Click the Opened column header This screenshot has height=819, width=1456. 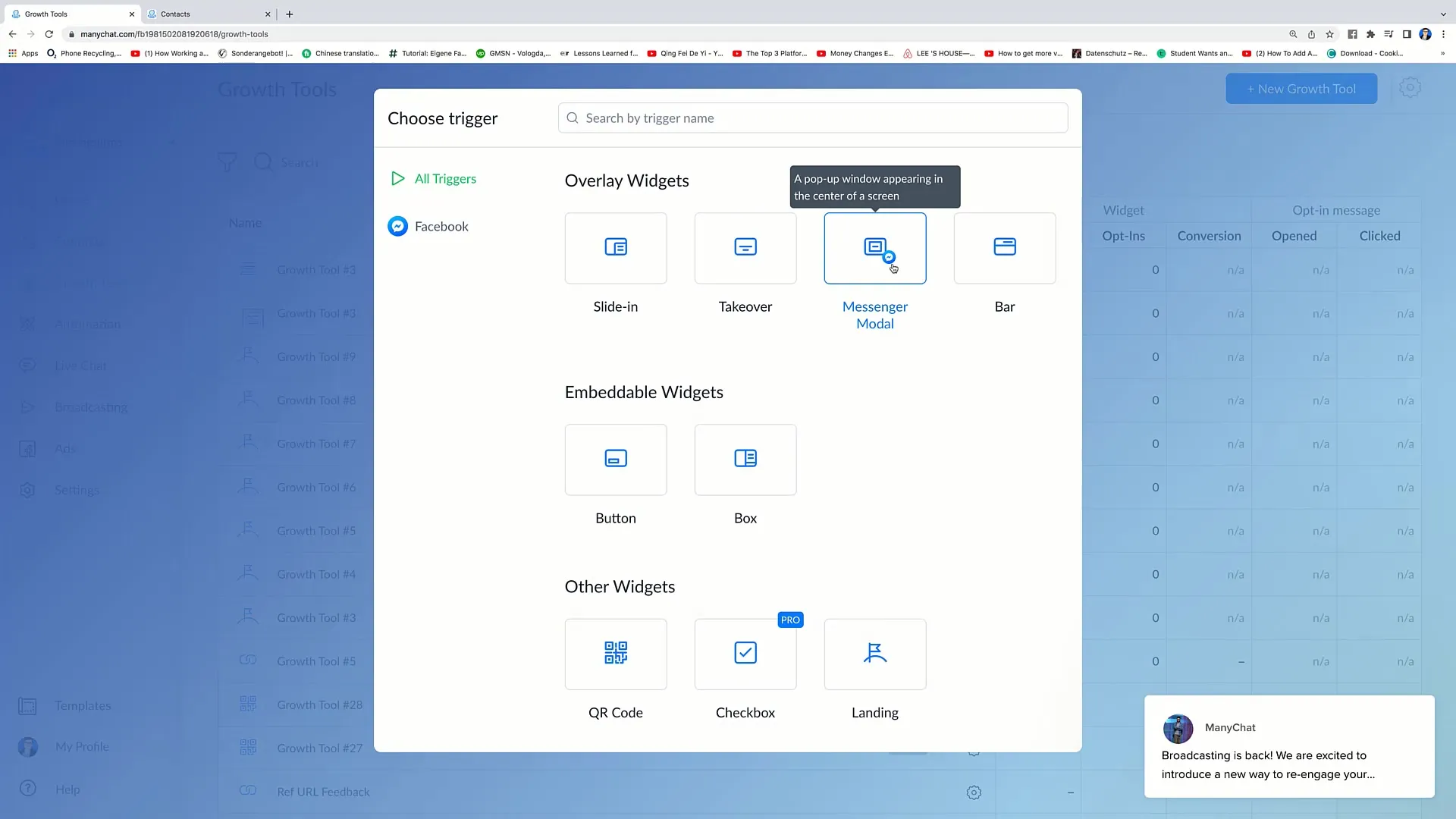pyautogui.click(x=1294, y=236)
